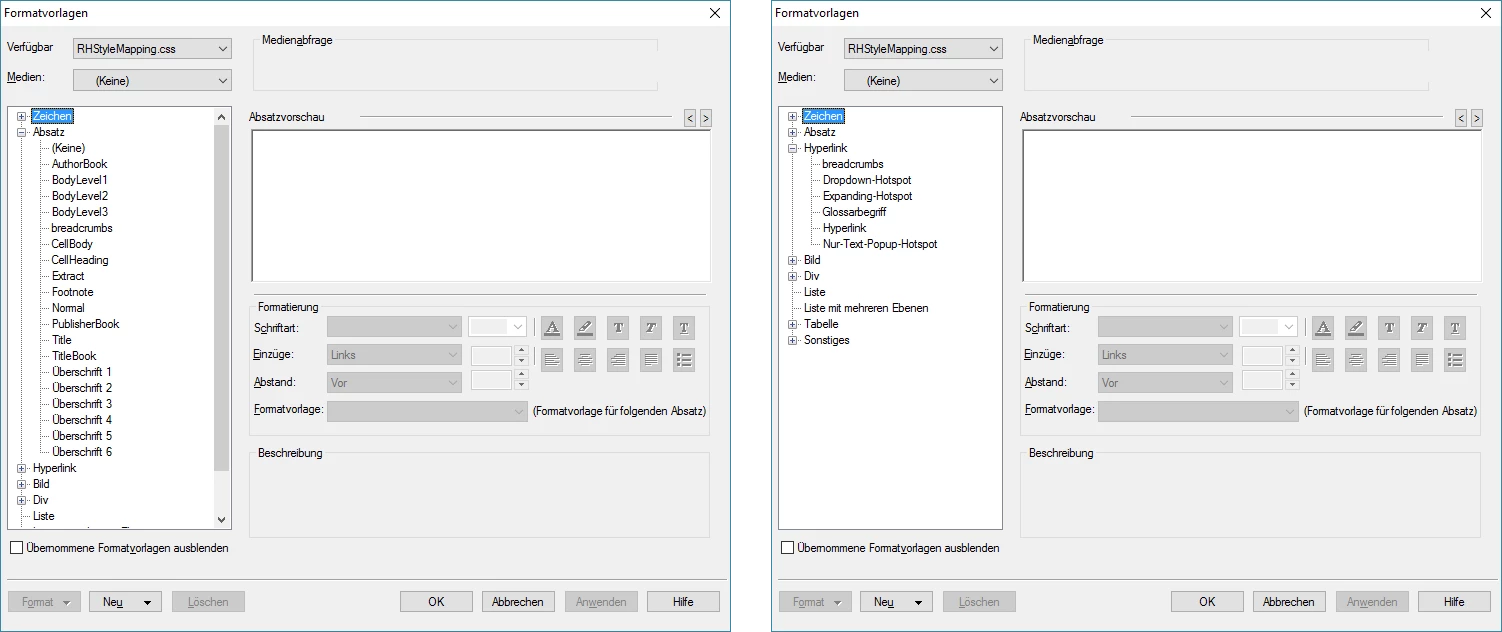This screenshot has height=632, width=1502.
Task: Toggle italic T icon in right dialog
Action: 1422,327
